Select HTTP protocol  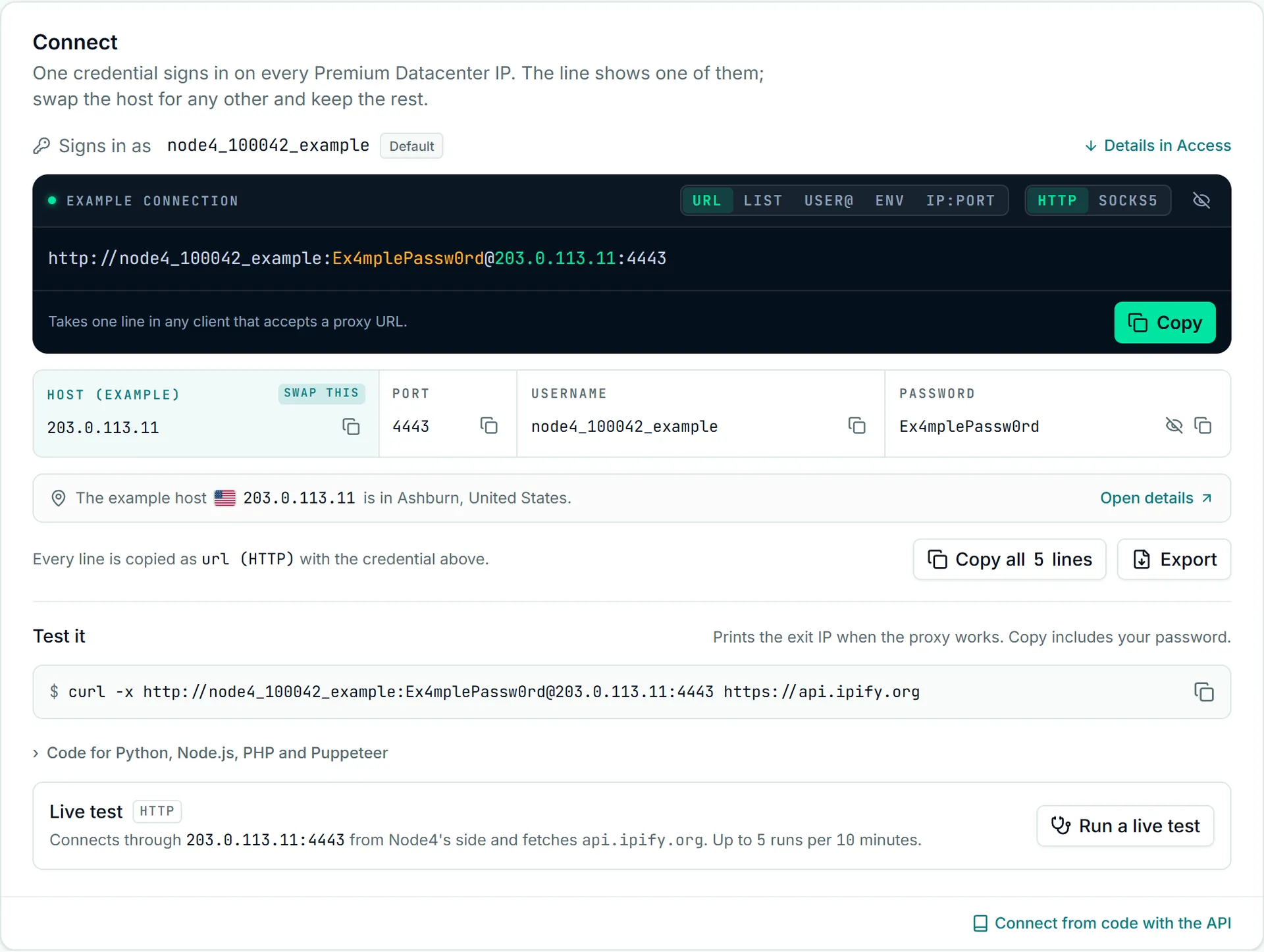click(x=1057, y=201)
